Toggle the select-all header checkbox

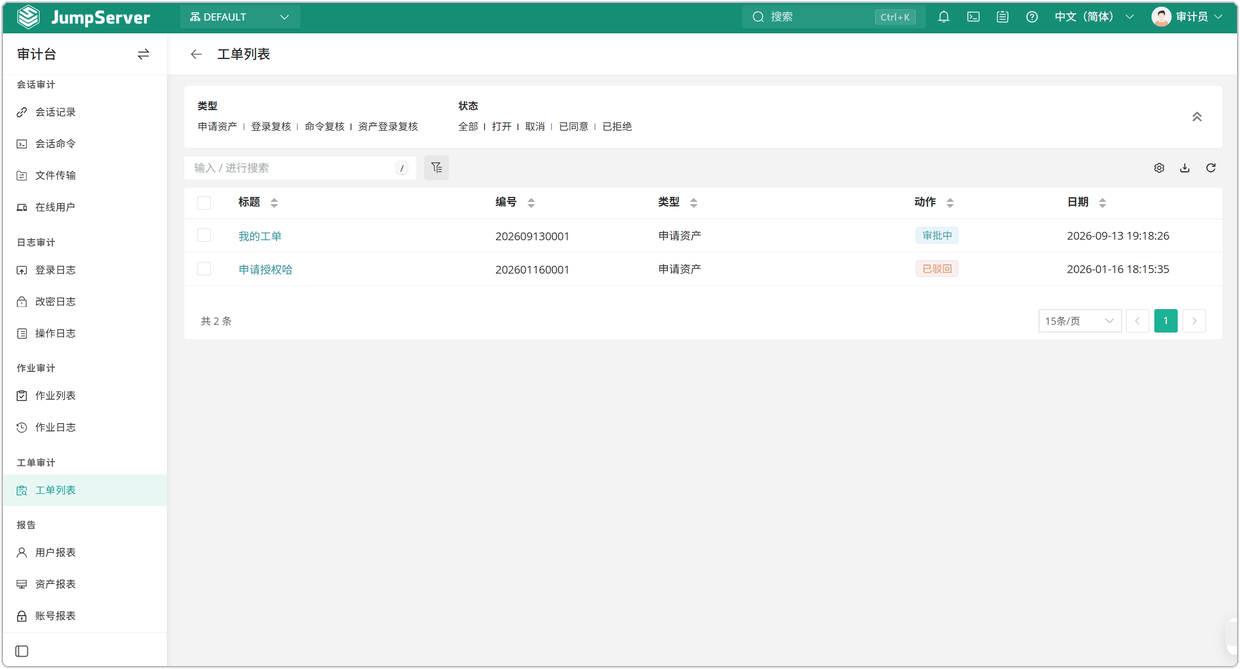[x=204, y=203]
